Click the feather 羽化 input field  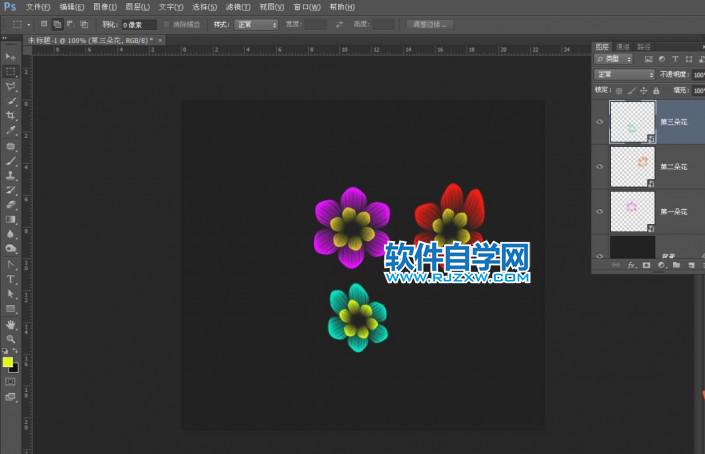click(139, 25)
